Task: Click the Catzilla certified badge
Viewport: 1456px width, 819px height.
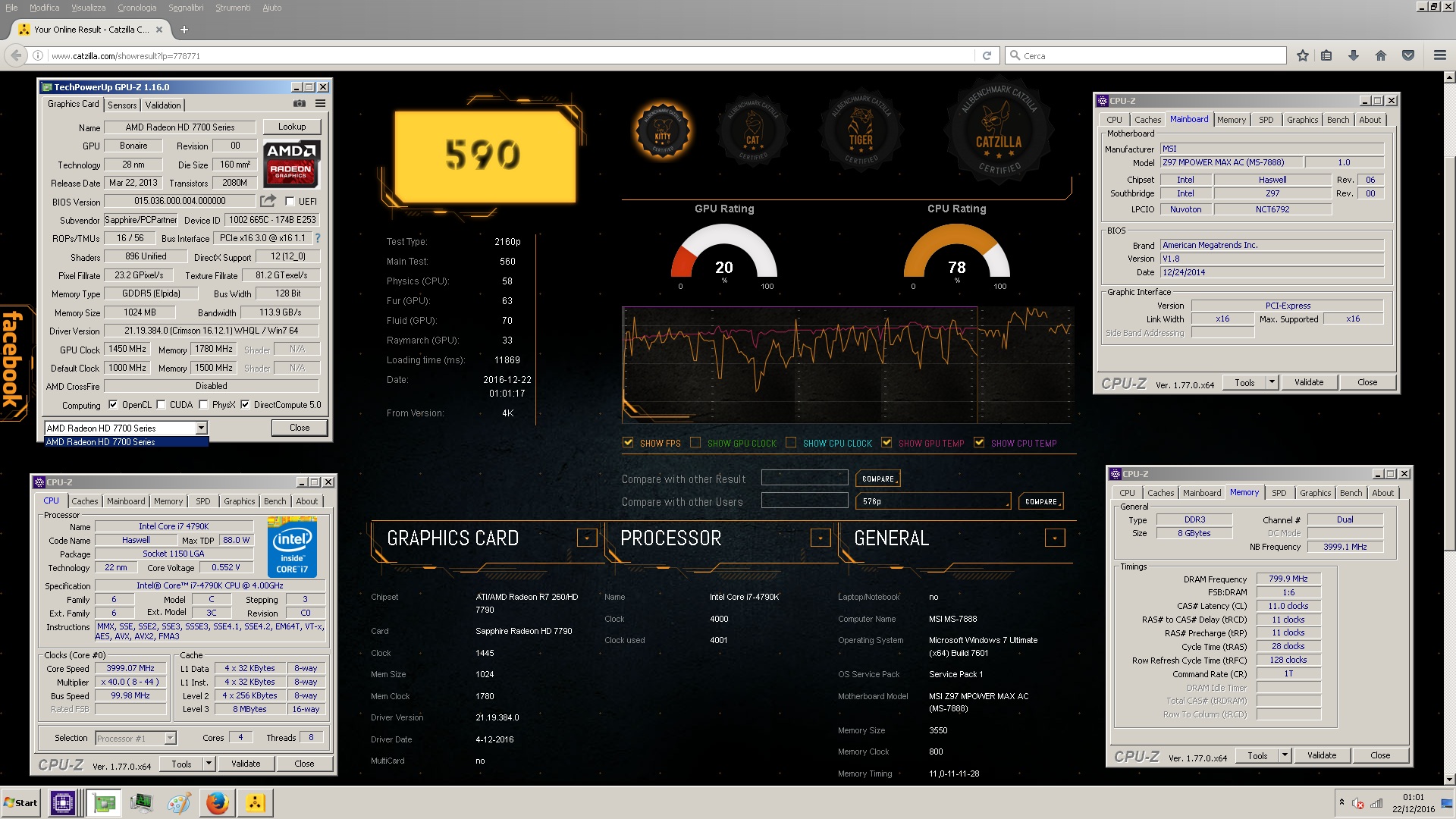Action: pyautogui.click(x=999, y=130)
